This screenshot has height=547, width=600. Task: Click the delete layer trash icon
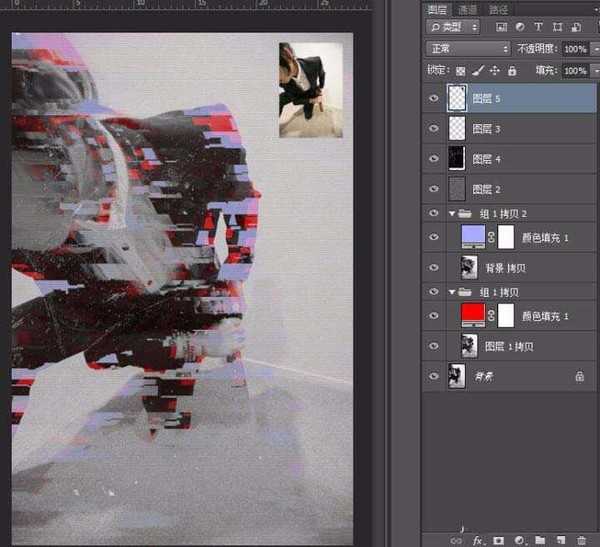pos(581,540)
